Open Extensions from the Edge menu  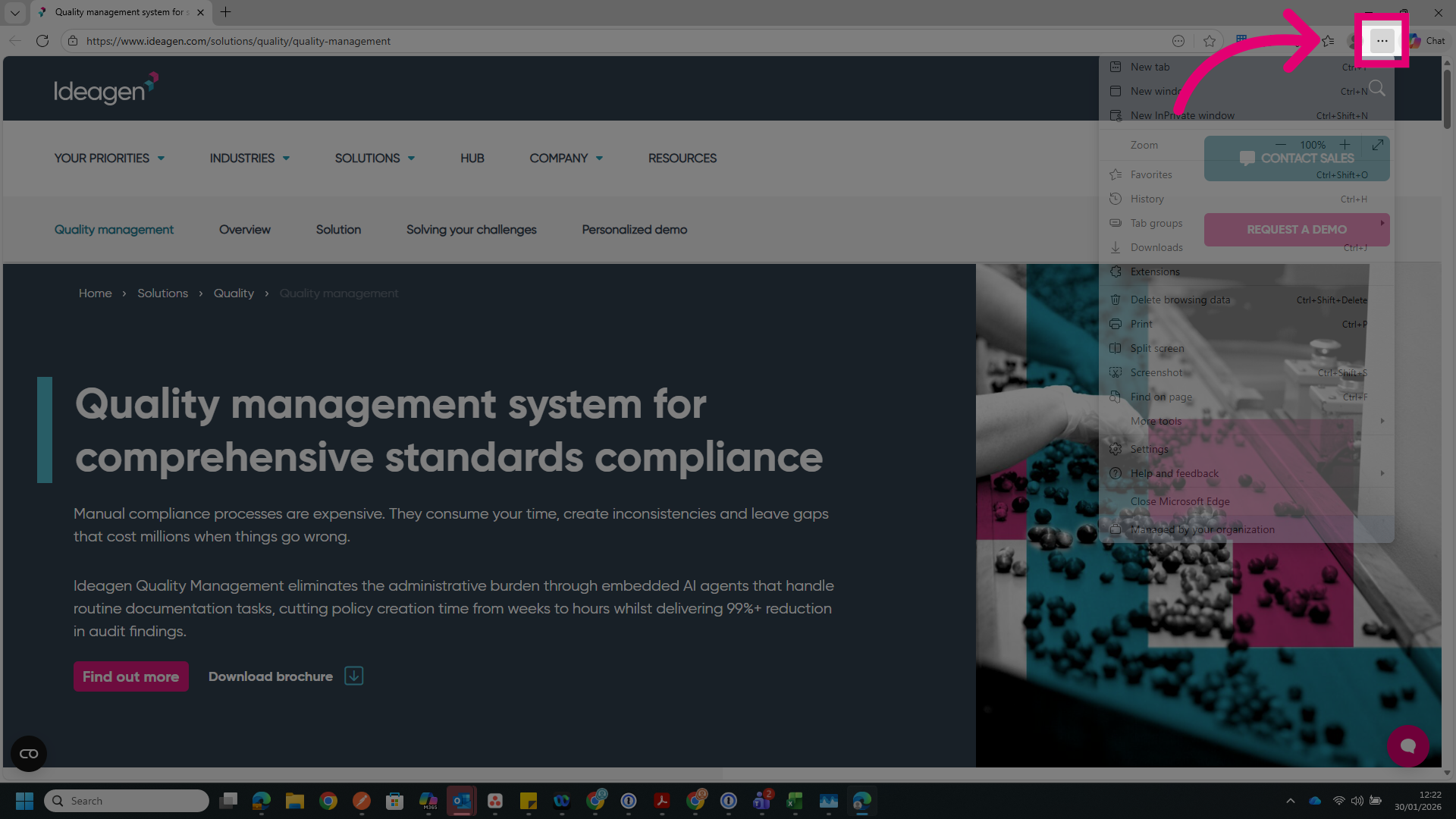(1246, 271)
